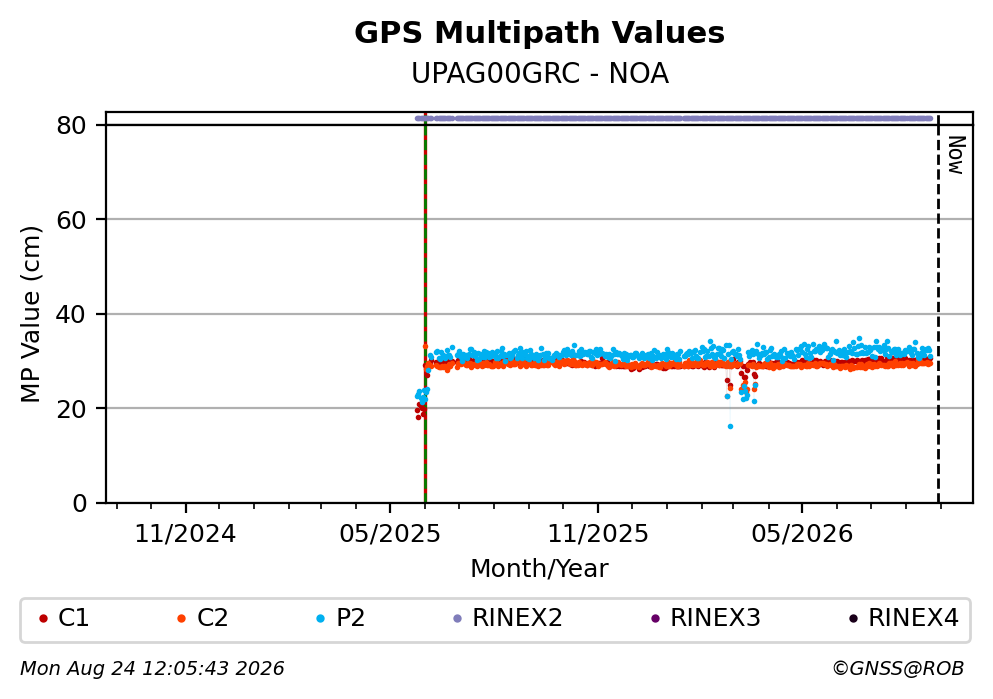Click the MP Value (cm) axis title
This screenshot has height=699, width=993.
click(30, 314)
